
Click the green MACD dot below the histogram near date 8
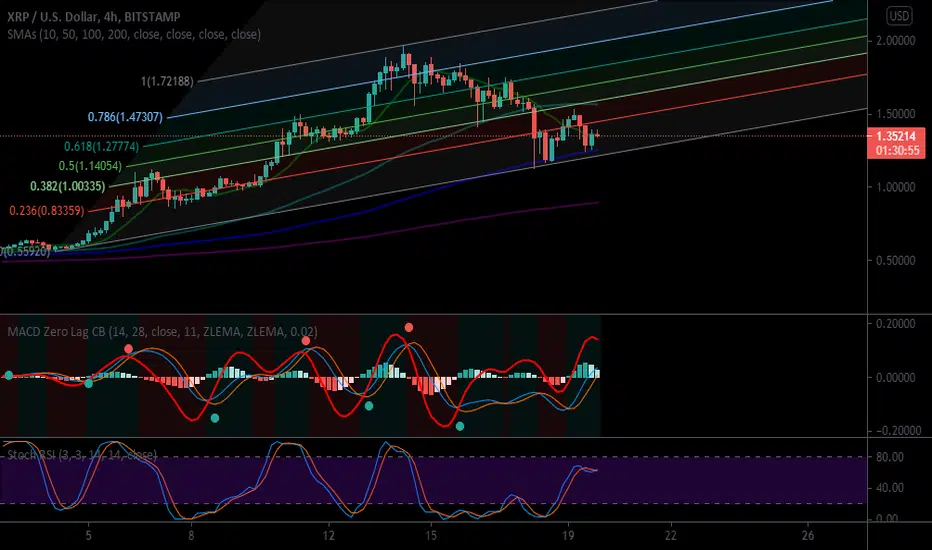click(x=215, y=418)
